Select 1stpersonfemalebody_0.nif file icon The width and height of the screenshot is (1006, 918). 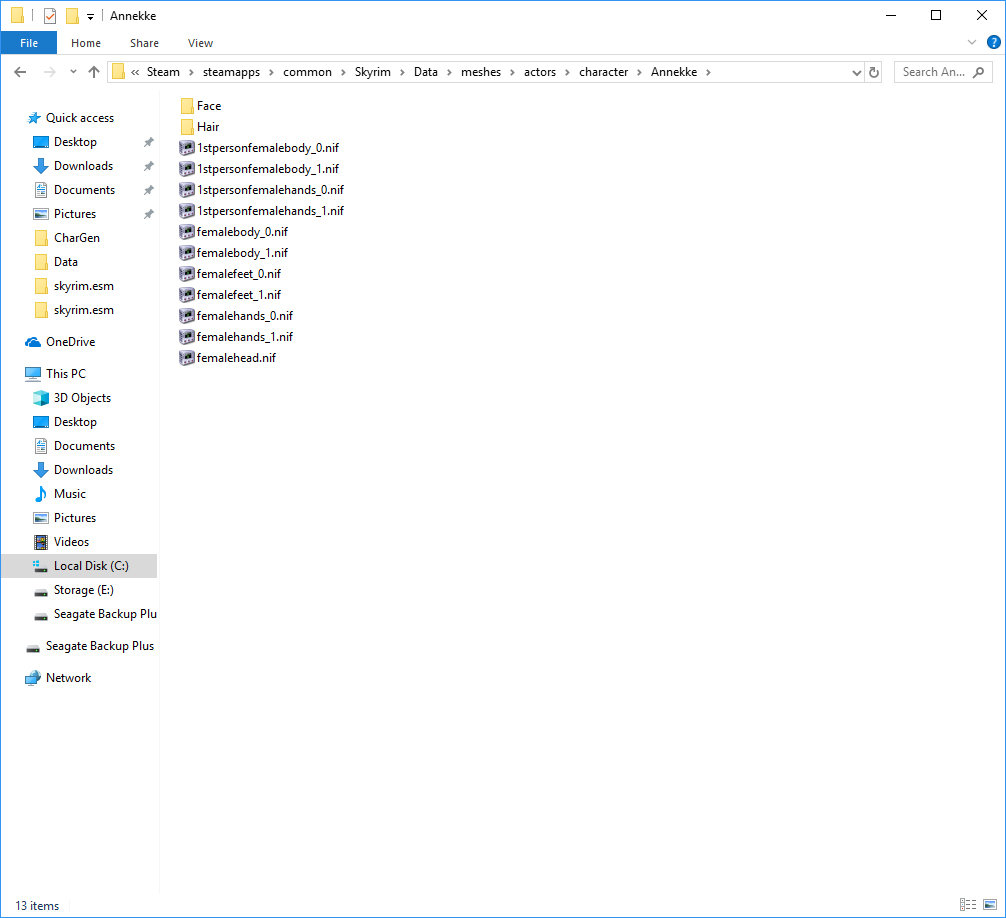187,148
